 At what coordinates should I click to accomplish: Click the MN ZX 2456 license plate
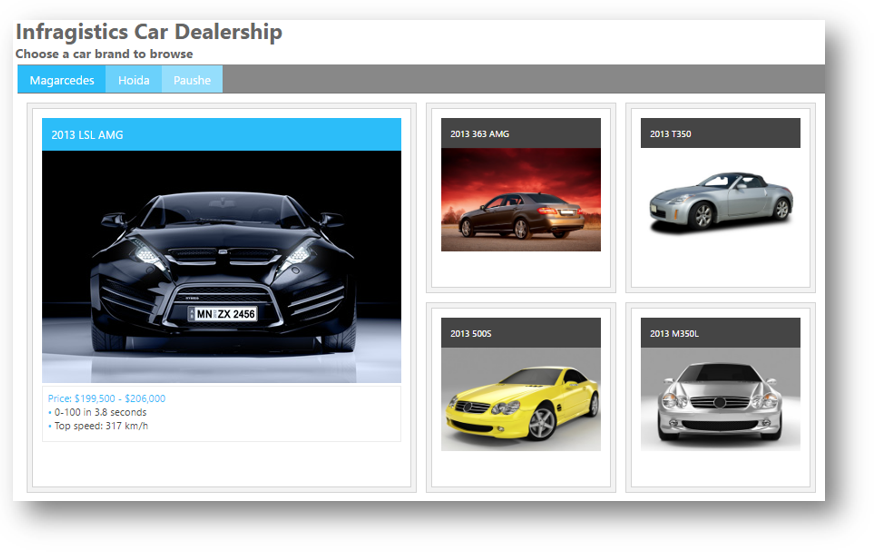pyautogui.click(x=225, y=314)
